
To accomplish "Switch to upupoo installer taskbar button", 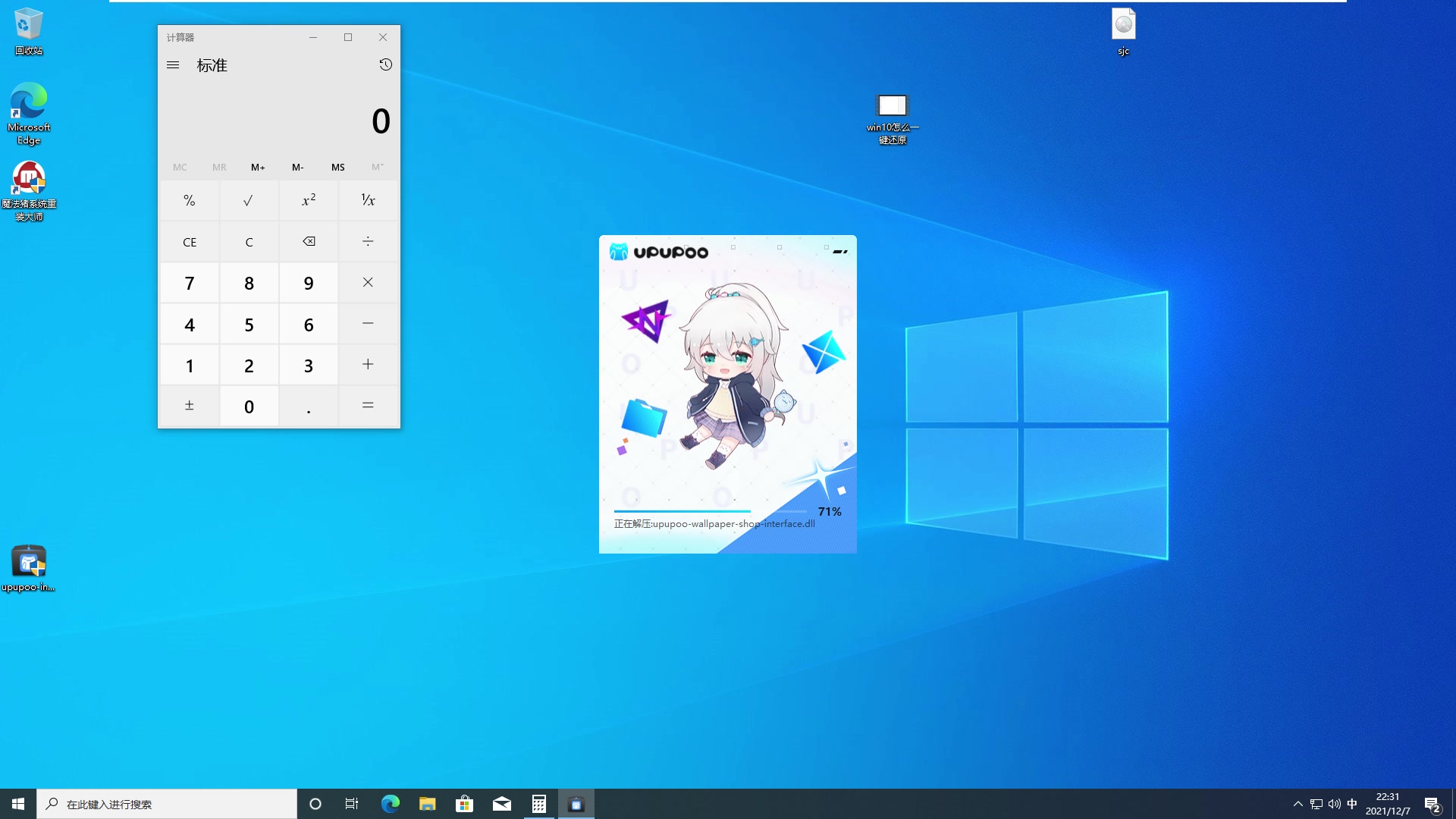I will [576, 804].
